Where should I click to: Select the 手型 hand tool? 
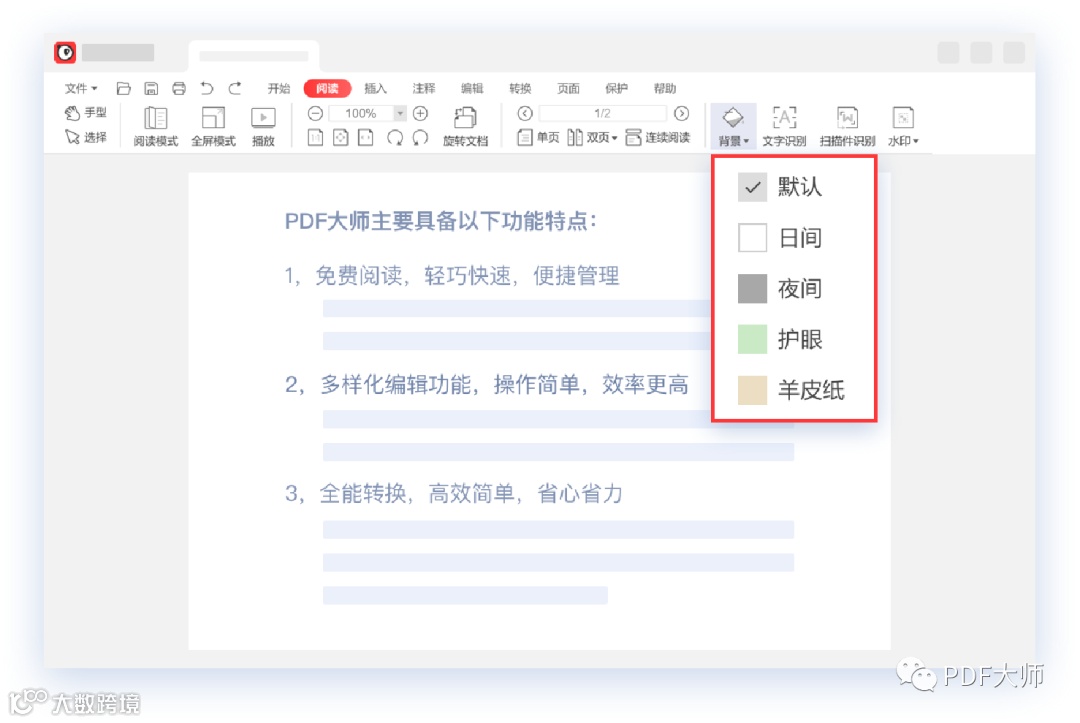(85, 112)
